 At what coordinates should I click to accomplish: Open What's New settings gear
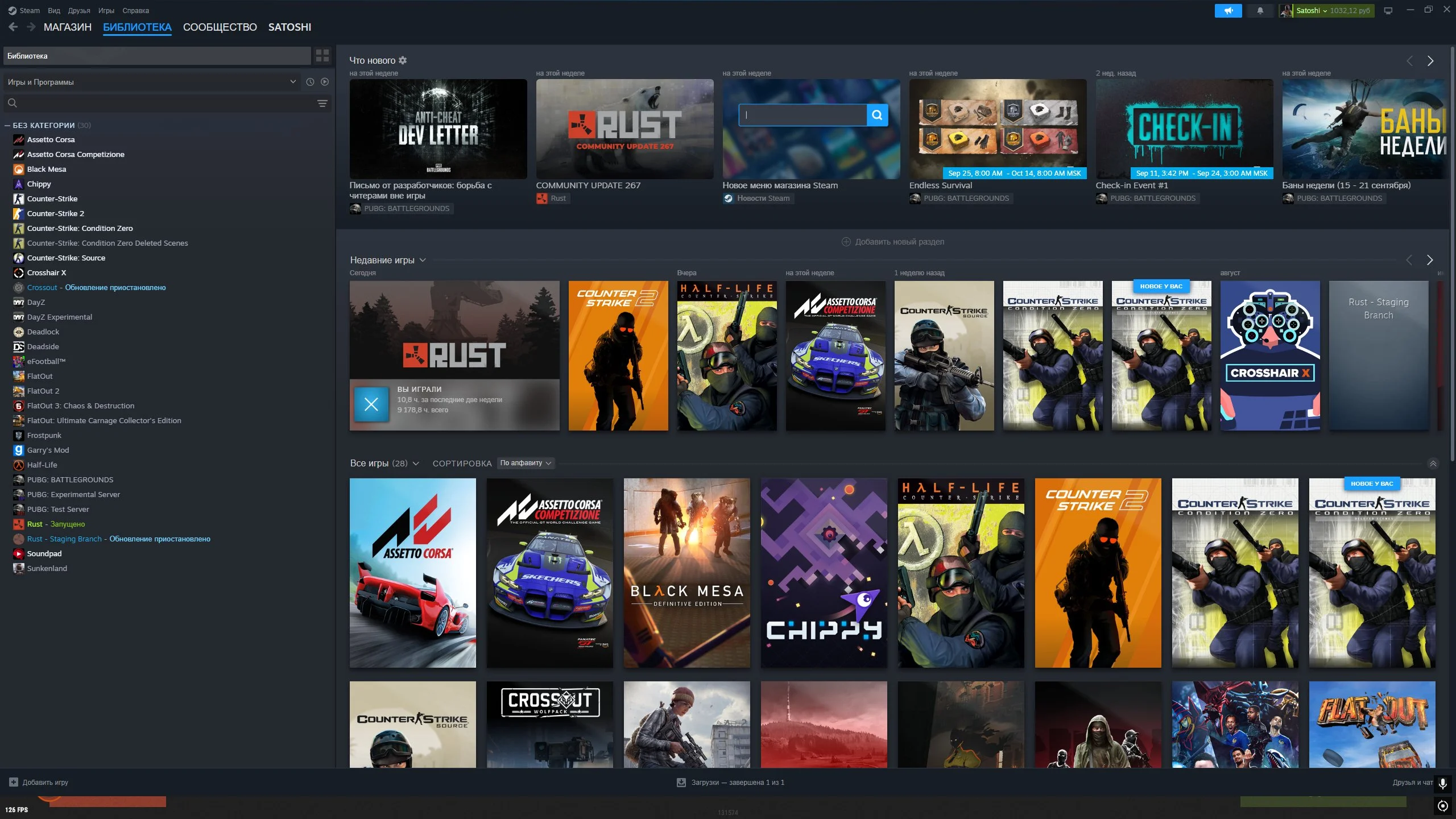[403, 60]
